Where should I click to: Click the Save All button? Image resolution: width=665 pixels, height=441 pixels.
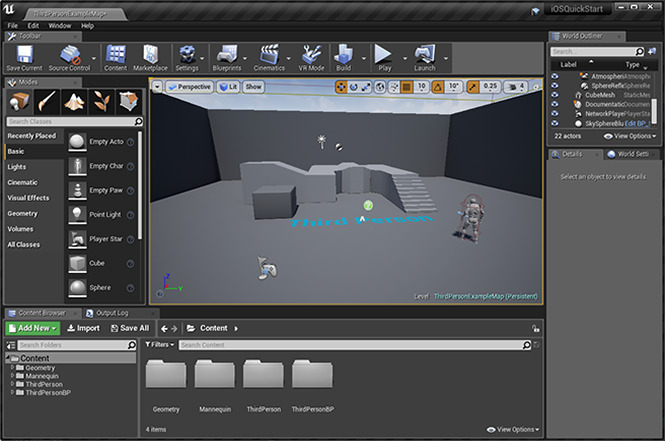(x=129, y=328)
